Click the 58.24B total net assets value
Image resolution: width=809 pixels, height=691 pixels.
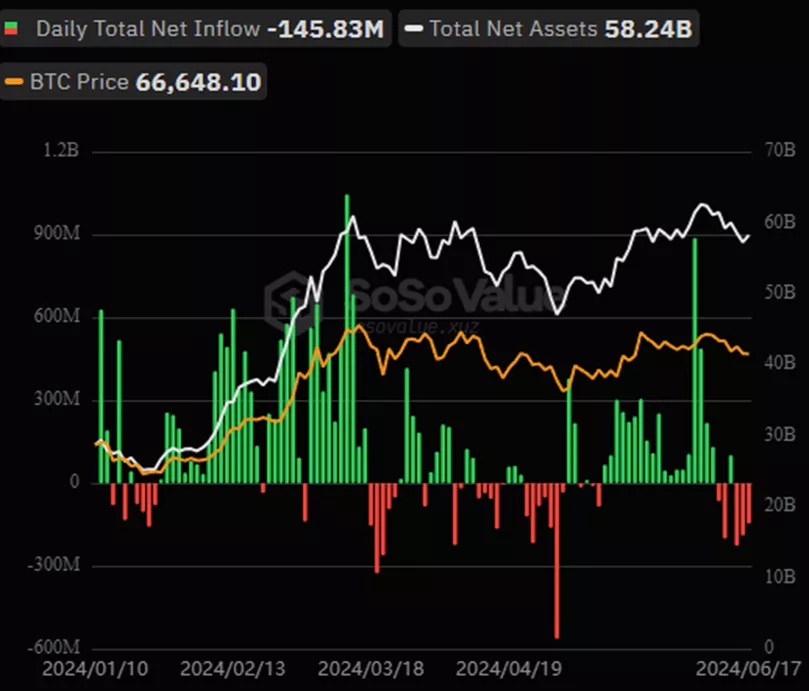[x=647, y=29]
